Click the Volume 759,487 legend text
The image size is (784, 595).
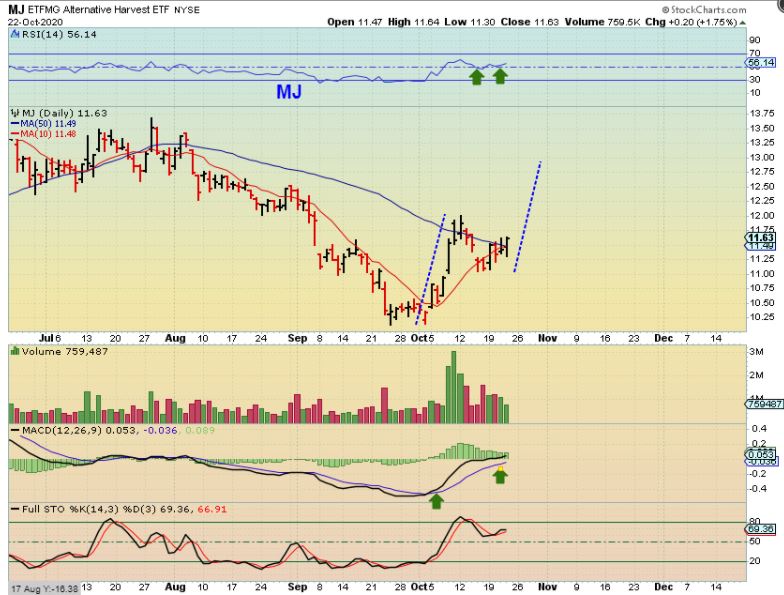pyautogui.click(x=65, y=352)
